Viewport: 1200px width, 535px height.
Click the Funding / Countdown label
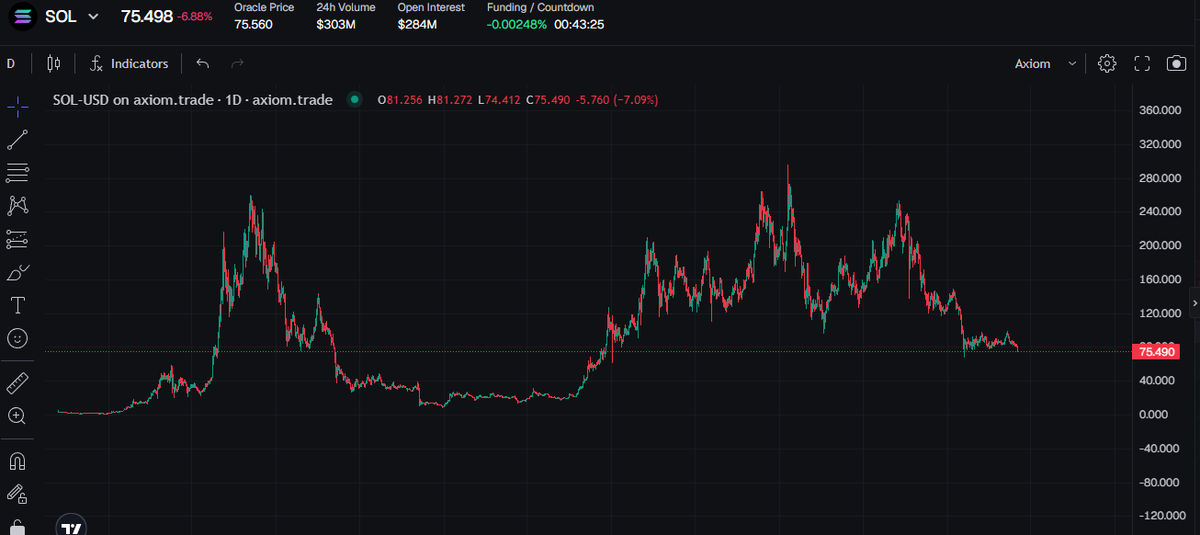(540, 7)
